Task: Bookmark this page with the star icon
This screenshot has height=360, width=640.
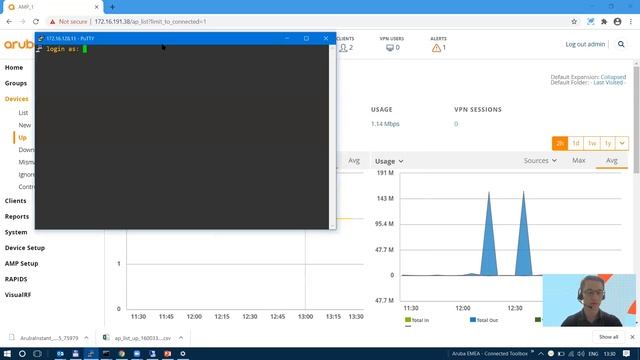Action: click(574, 22)
